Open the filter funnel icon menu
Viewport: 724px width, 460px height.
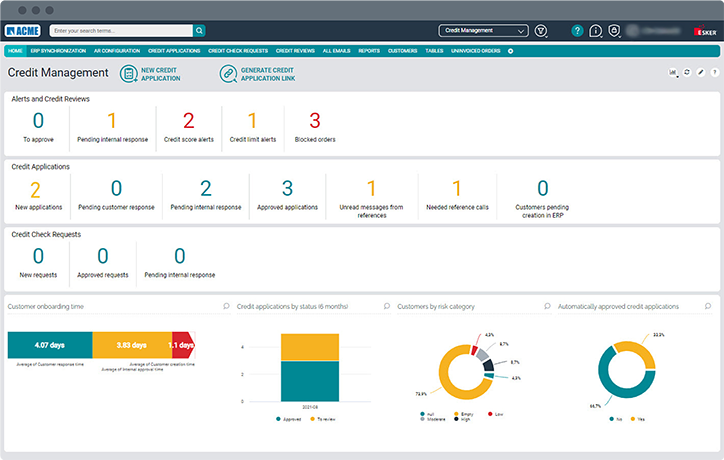click(x=541, y=31)
